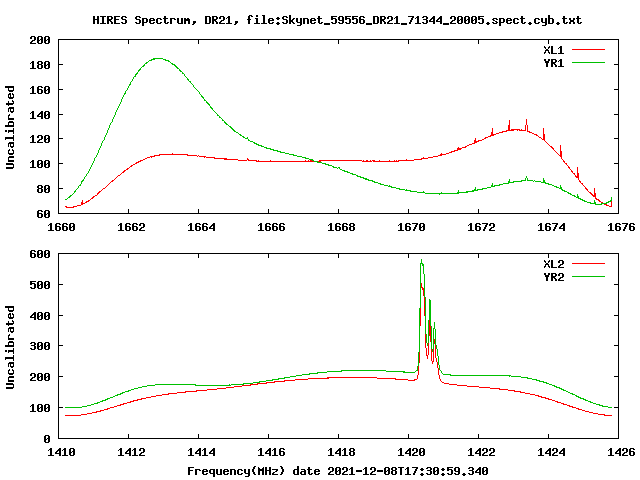This screenshot has height=480, width=640.
Task: Click the YR2 legend label
Action: (553, 277)
